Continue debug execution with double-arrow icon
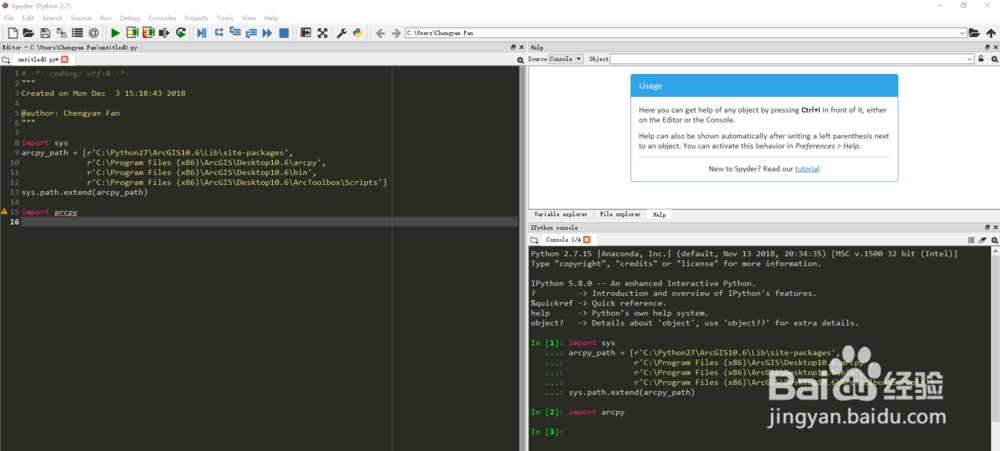The height and width of the screenshot is (451, 1000). [x=267, y=33]
